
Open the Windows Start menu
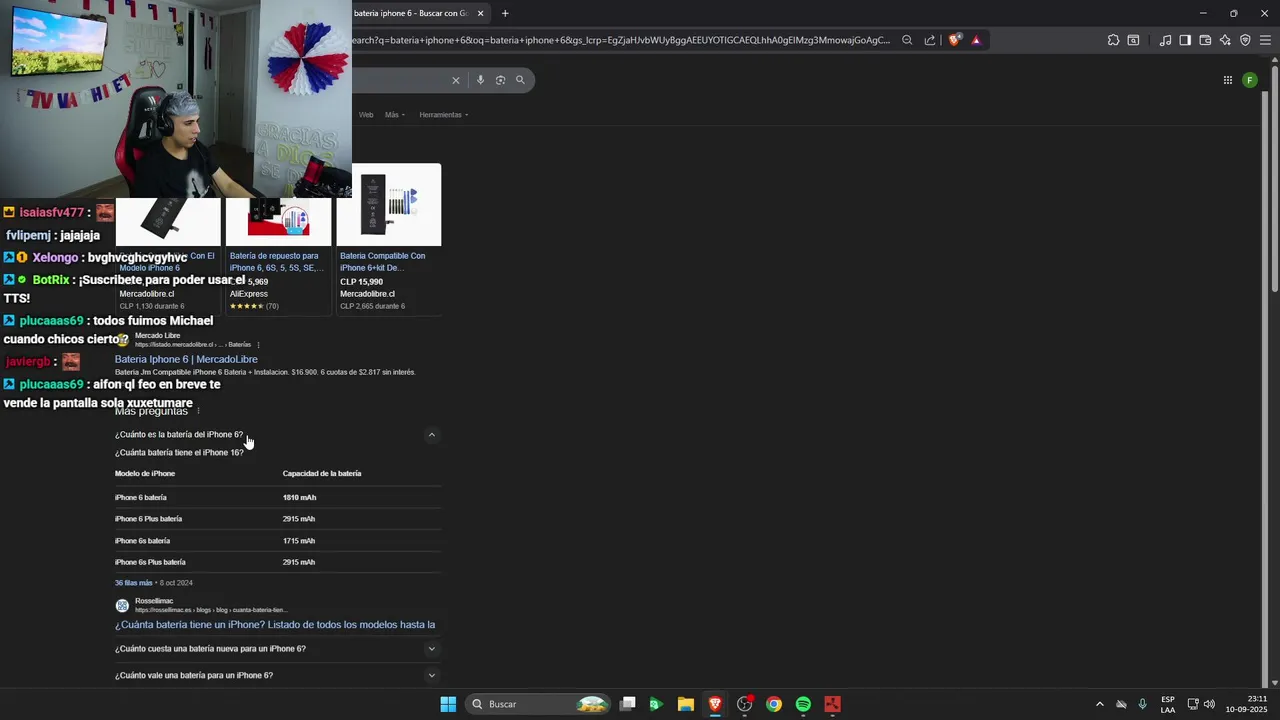tap(448, 704)
